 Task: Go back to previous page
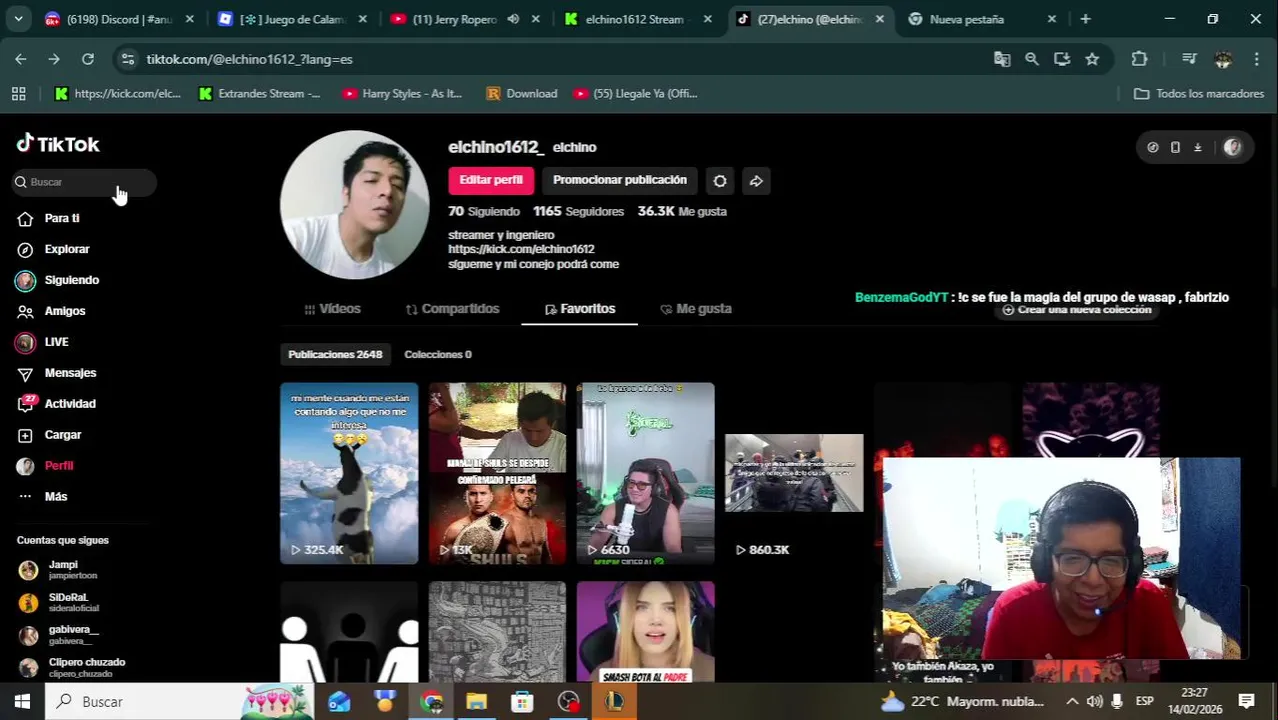[x=21, y=59]
